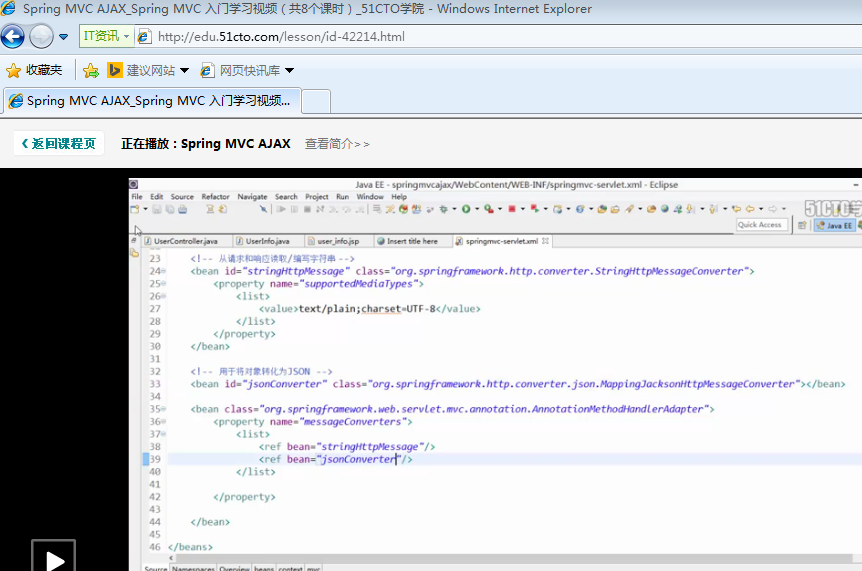
Task: Click the video play button
Action: [x=53, y=556]
